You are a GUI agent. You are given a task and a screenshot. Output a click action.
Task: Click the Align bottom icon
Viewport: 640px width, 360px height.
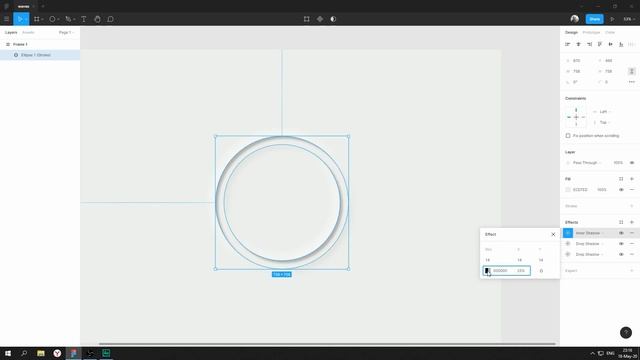[x=621, y=44]
